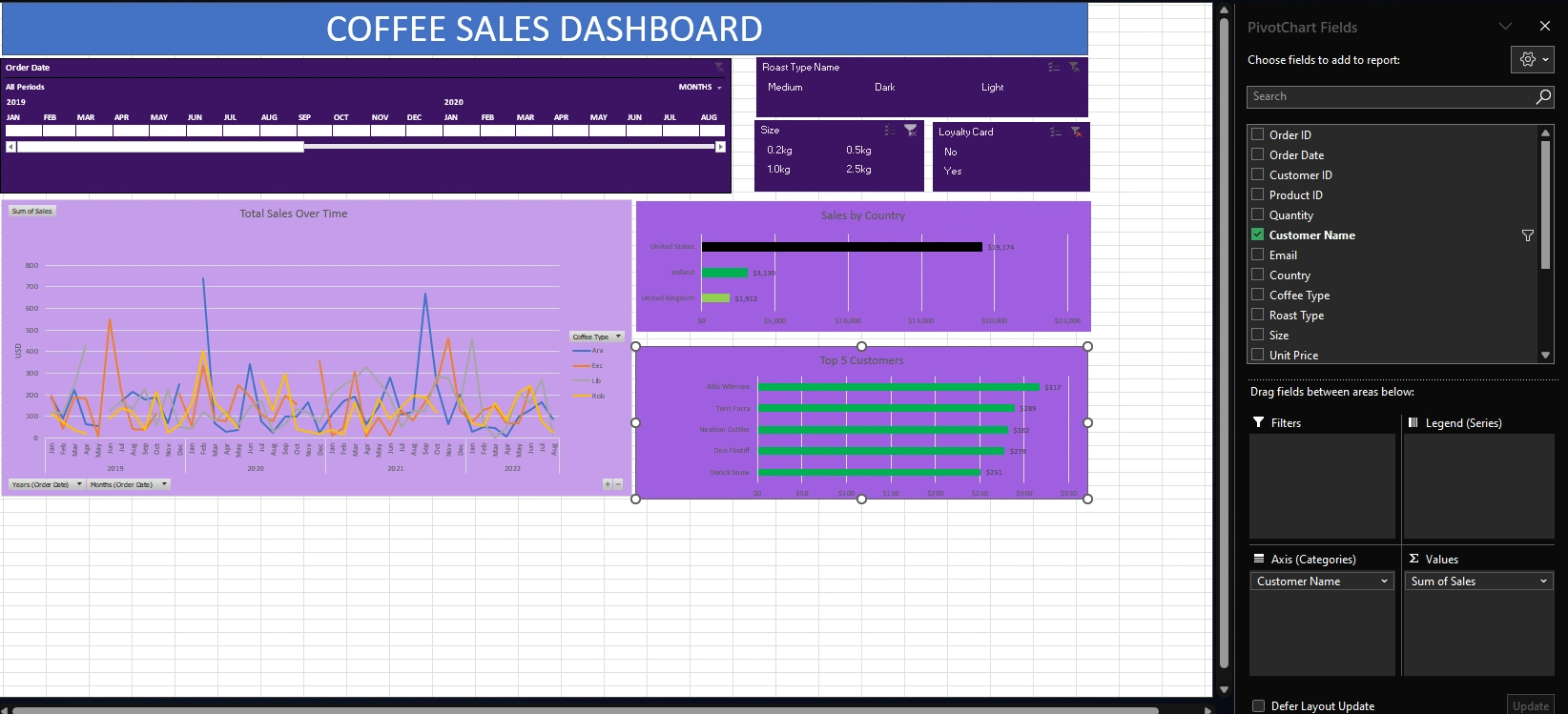The image size is (1568, 714).
Task: Toggle multi-select on Loyalty Card slicer
Action: tap(1056, 133)
